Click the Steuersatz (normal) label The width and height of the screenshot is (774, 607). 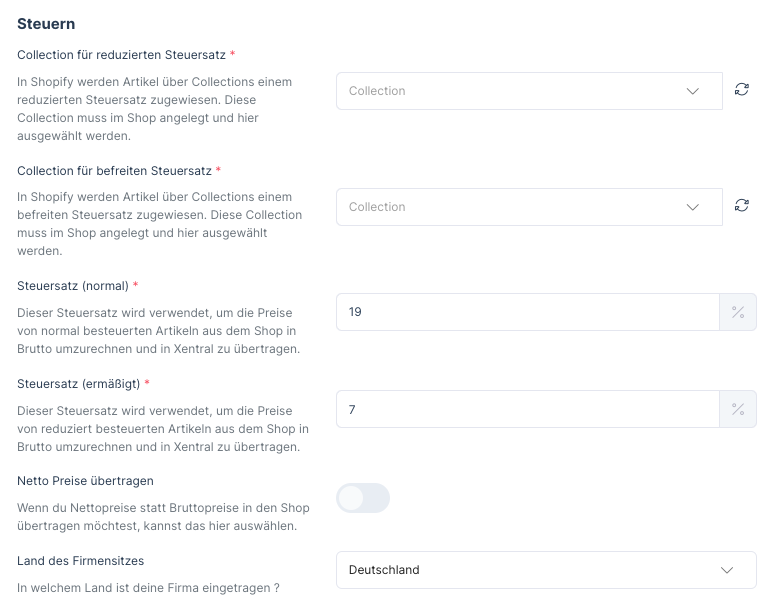click(x=72, y=286)
